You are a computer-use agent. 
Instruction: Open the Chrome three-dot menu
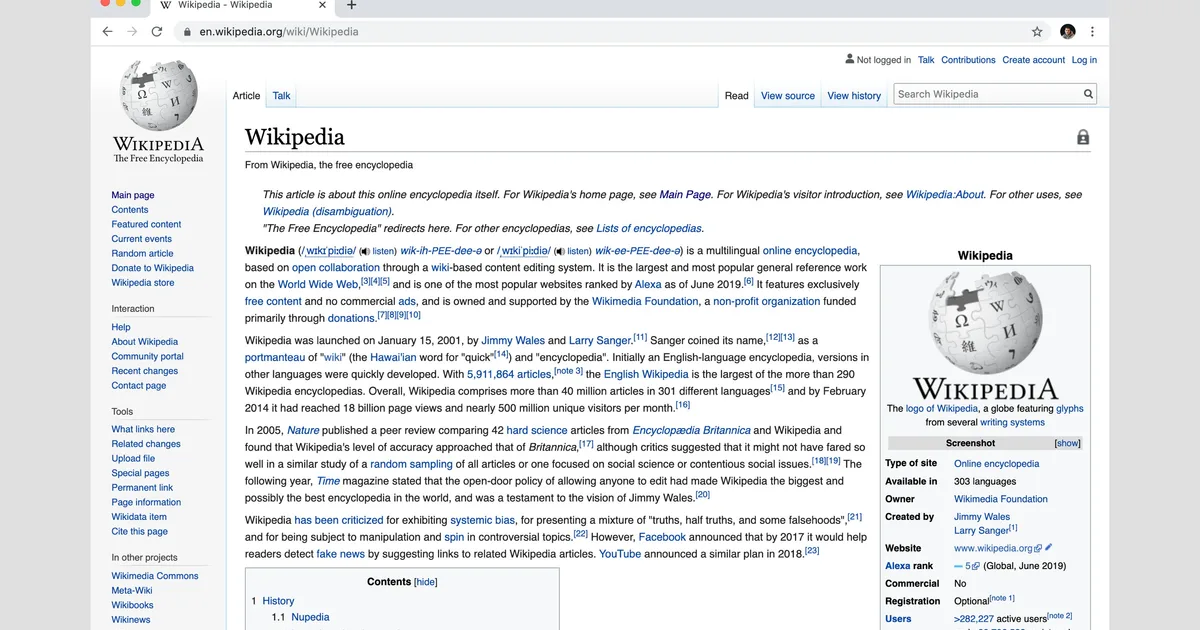(1092, 31)
